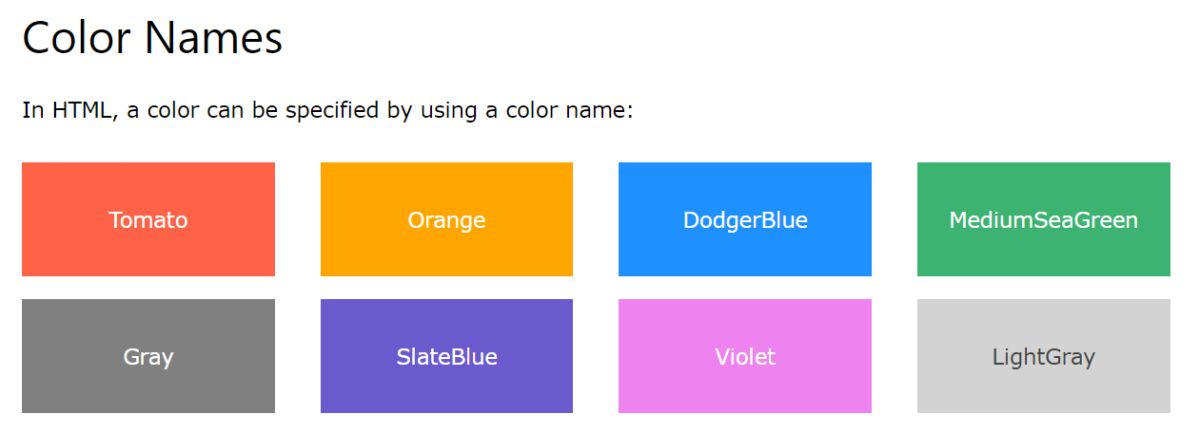Image resolution: width=1200 pixels, height=433 pixels.
Task: Click the LightGray color block
Action: (1043, 356)
